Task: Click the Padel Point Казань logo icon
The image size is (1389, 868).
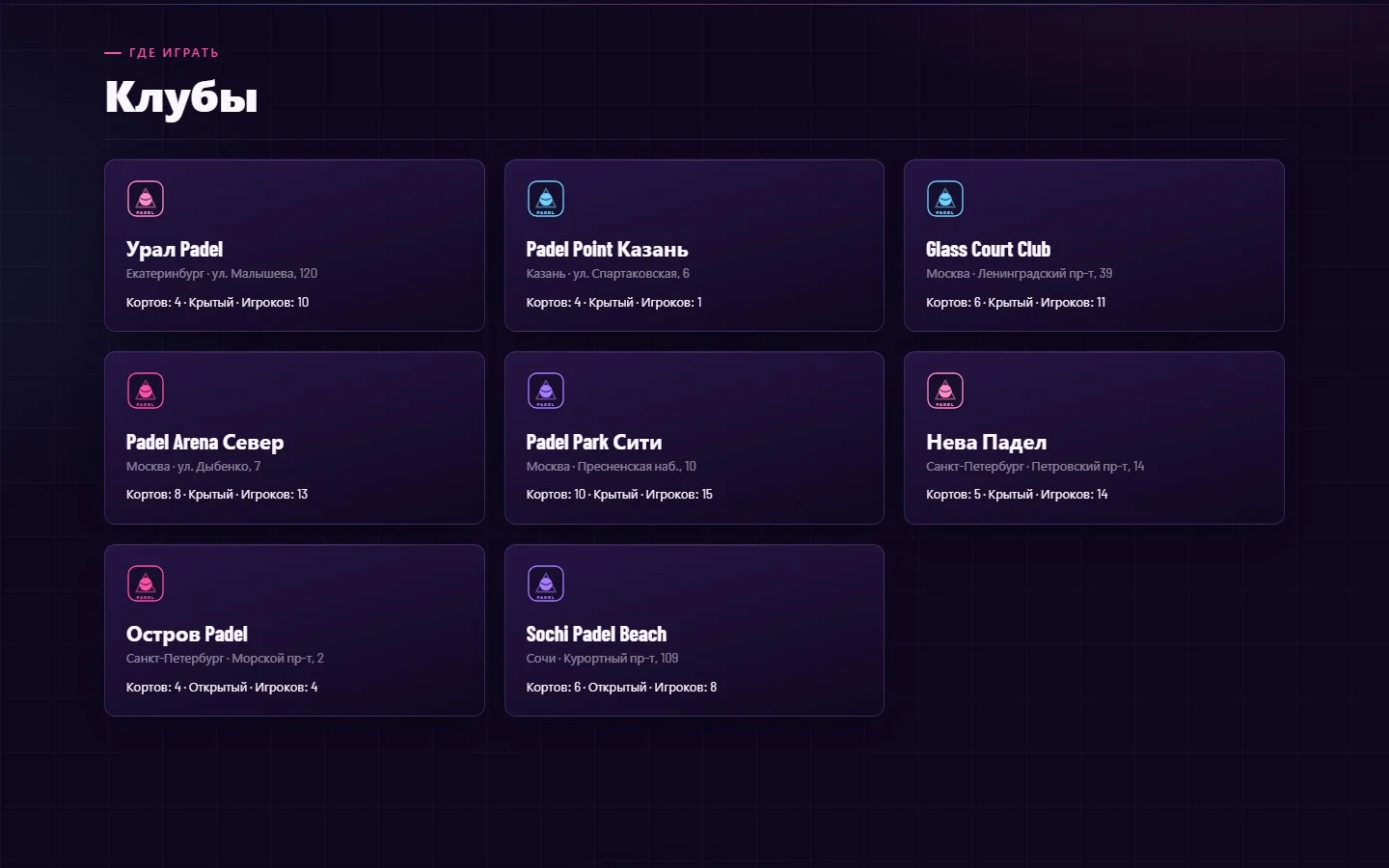Action: click(x=546, y=199)
